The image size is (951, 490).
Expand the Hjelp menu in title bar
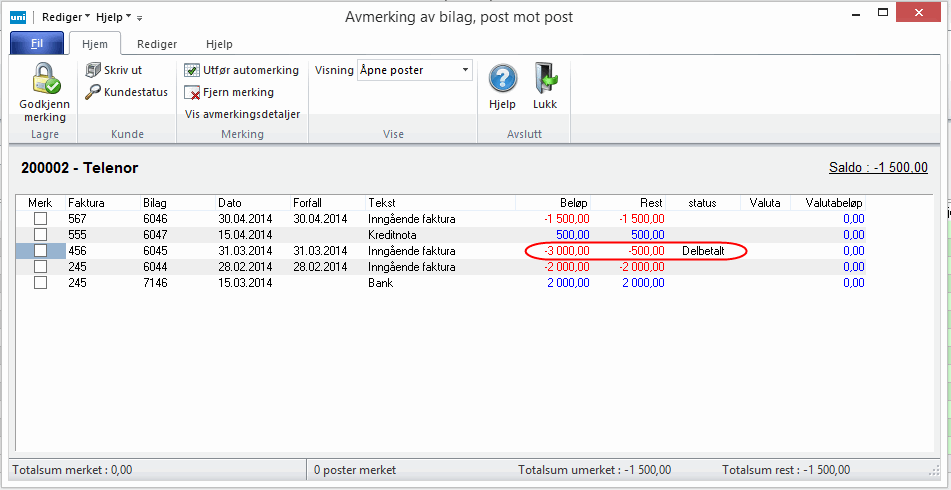point(114,17)
